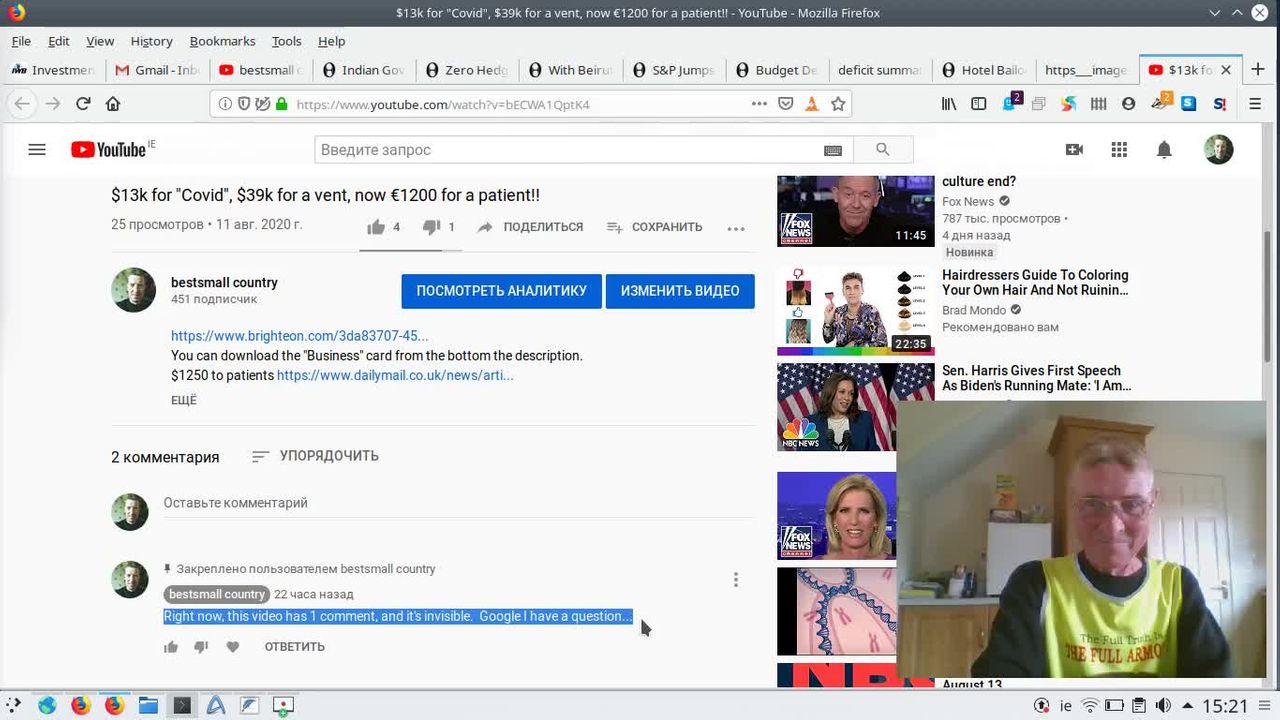Like the video with thumbs up
This screenshot has width=1280, height=720.
coord(376,227)
